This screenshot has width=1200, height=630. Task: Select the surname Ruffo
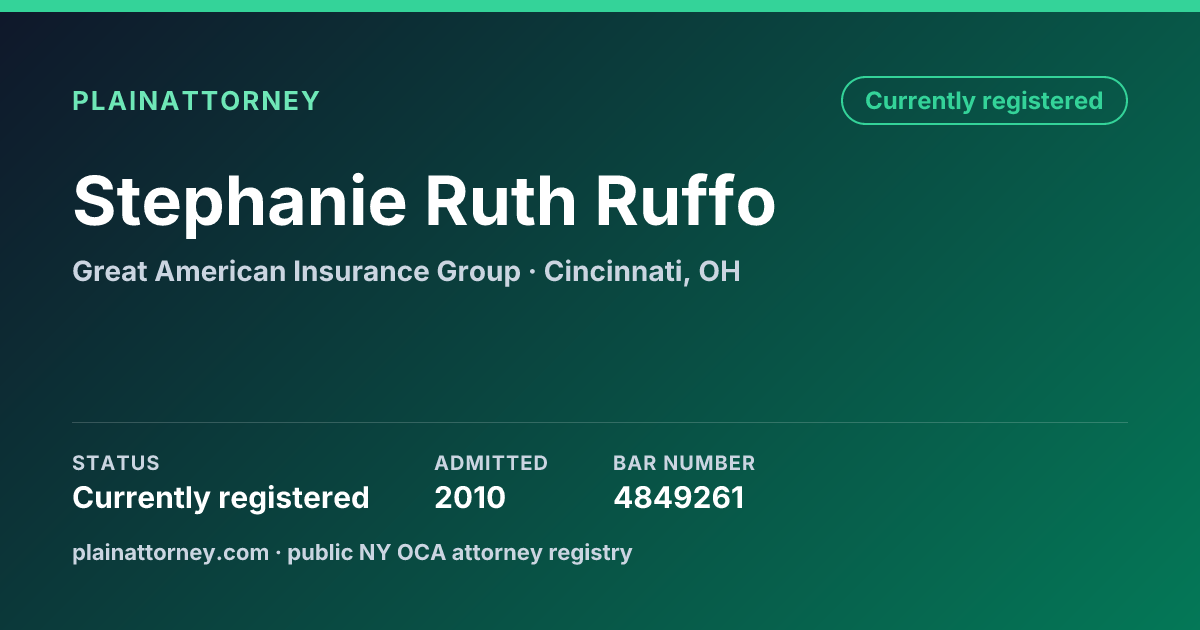tap(687, 201)
